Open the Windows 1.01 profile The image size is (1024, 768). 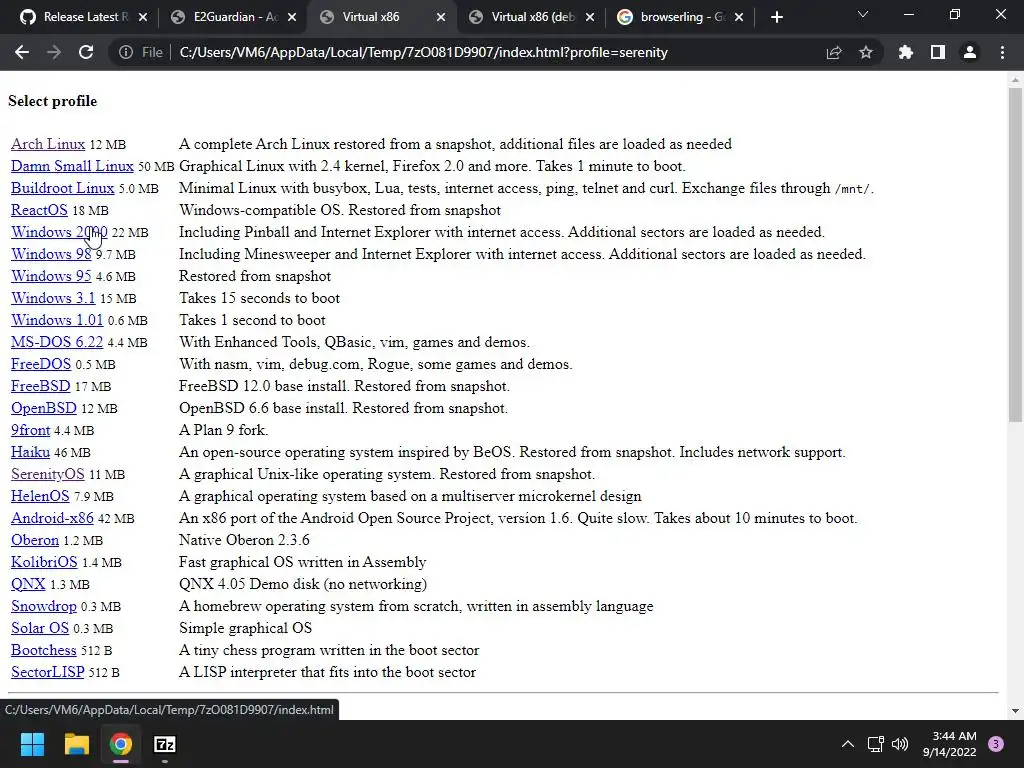[x=57, y=321]
